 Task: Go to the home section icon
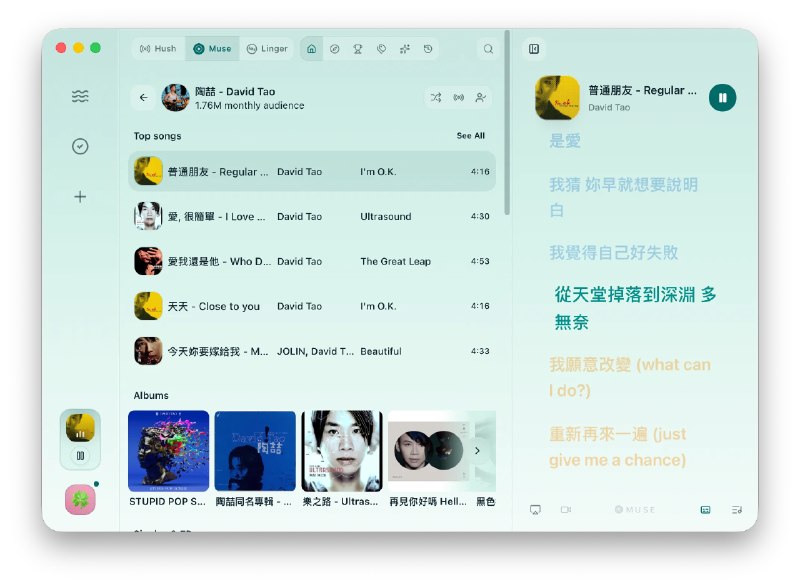pos(311,49)
